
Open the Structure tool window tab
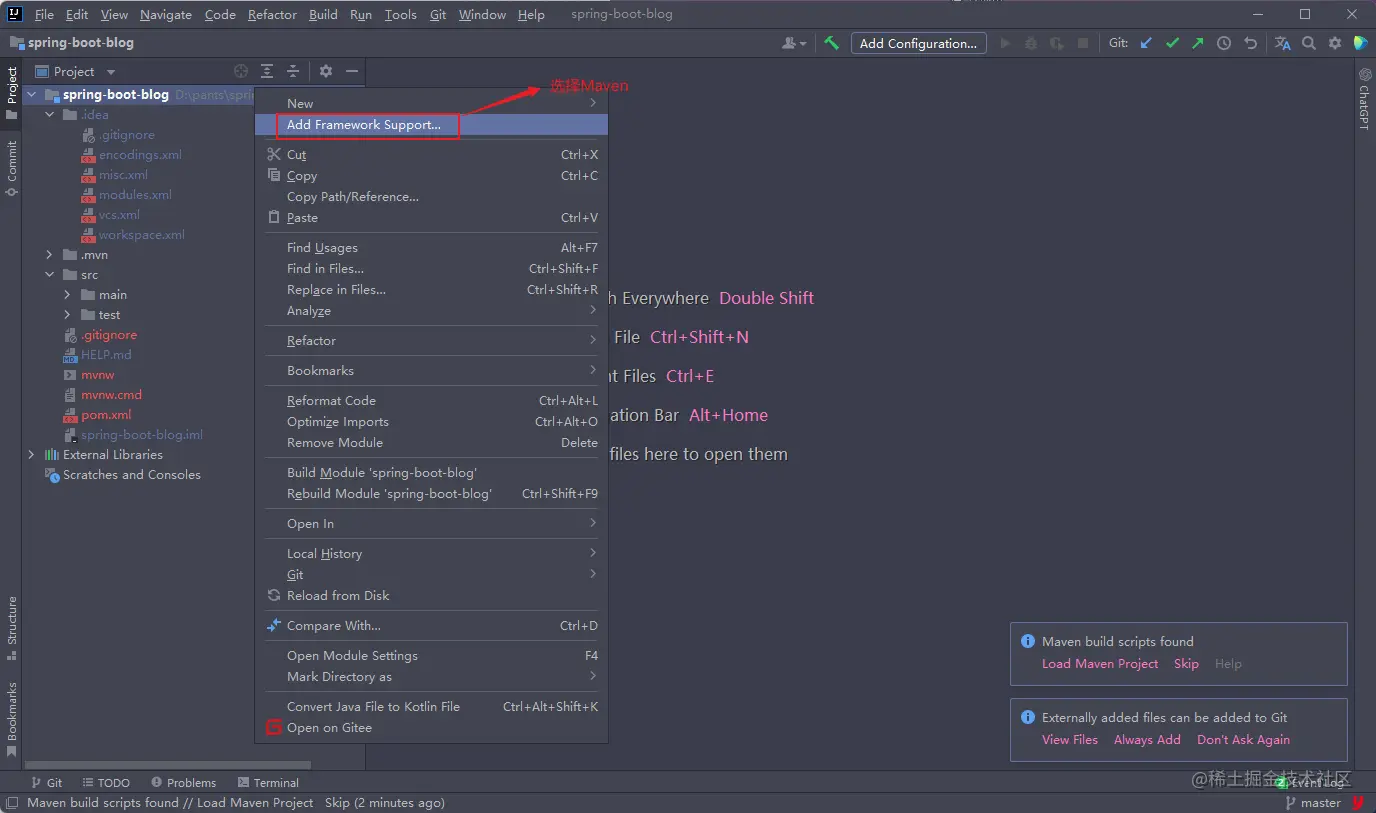tap(12, 629)
